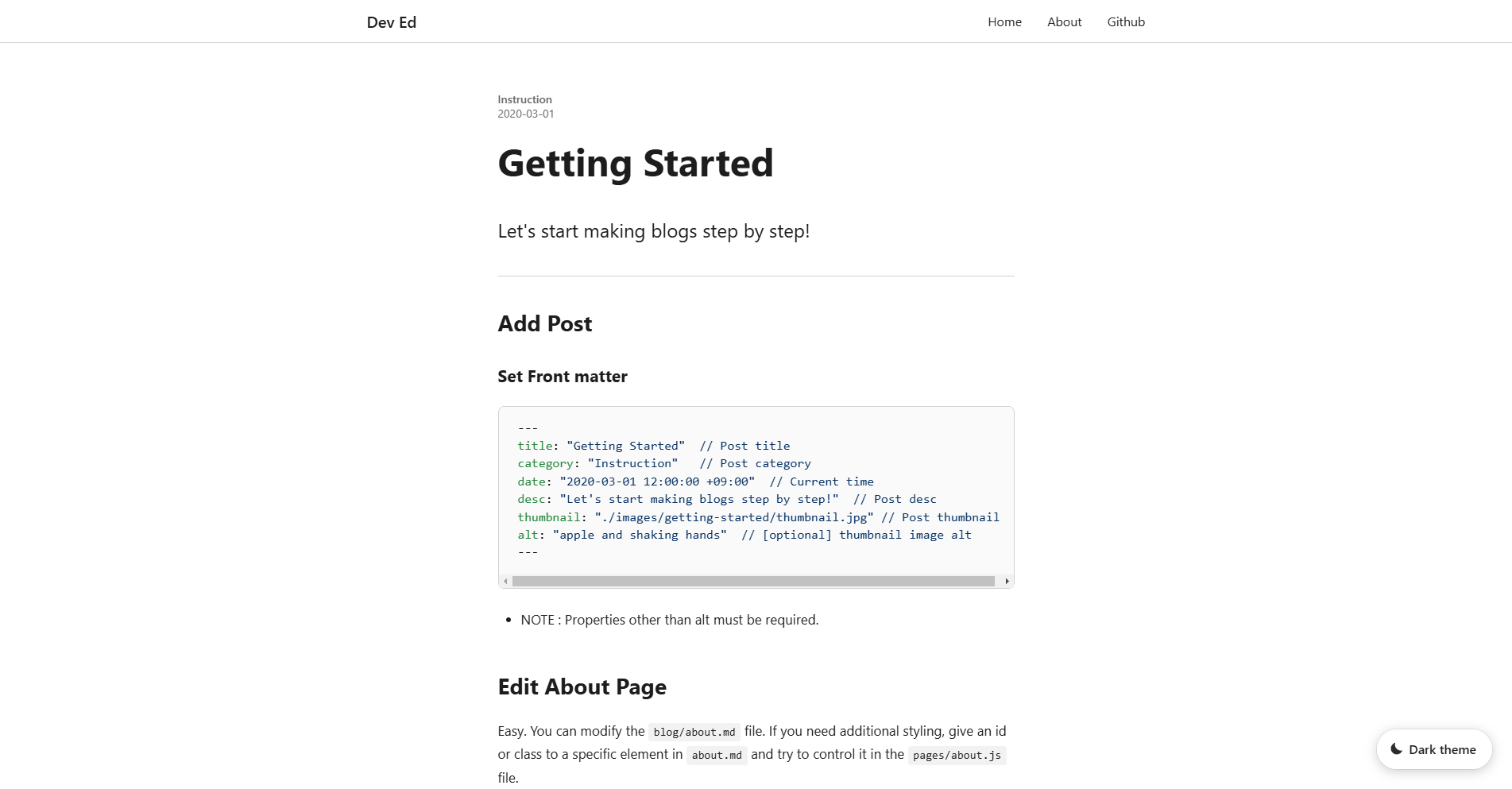Click the "Let's start making blogs" description
The height and width of the screenshot is (789, 1512).
[653, 231]
